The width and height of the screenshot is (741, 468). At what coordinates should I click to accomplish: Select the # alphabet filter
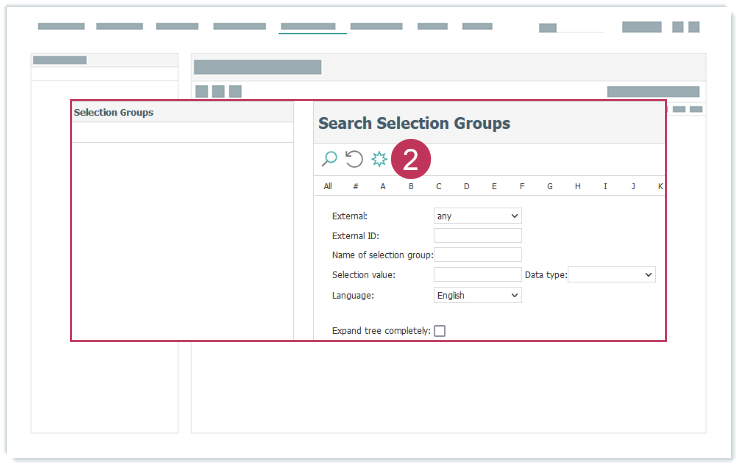pyautogui.click(x=355, y=186)
